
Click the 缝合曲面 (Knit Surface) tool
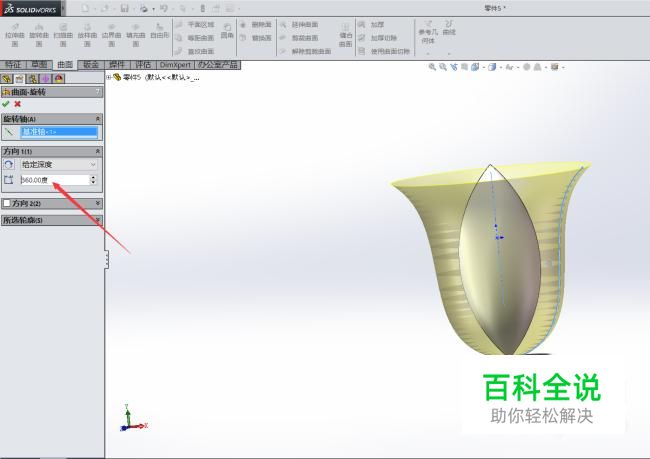345,35
